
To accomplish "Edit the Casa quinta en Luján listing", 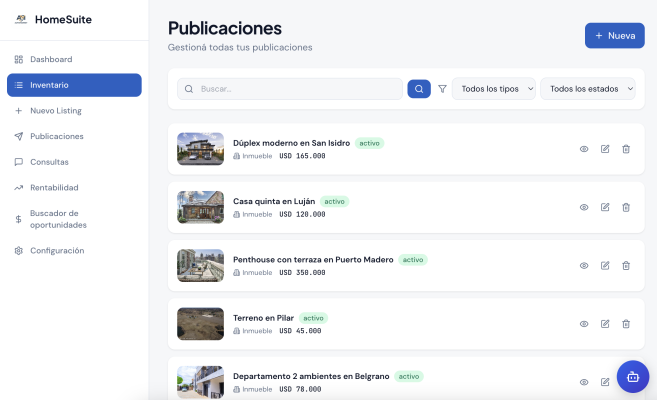I will [x=605, y=207].
